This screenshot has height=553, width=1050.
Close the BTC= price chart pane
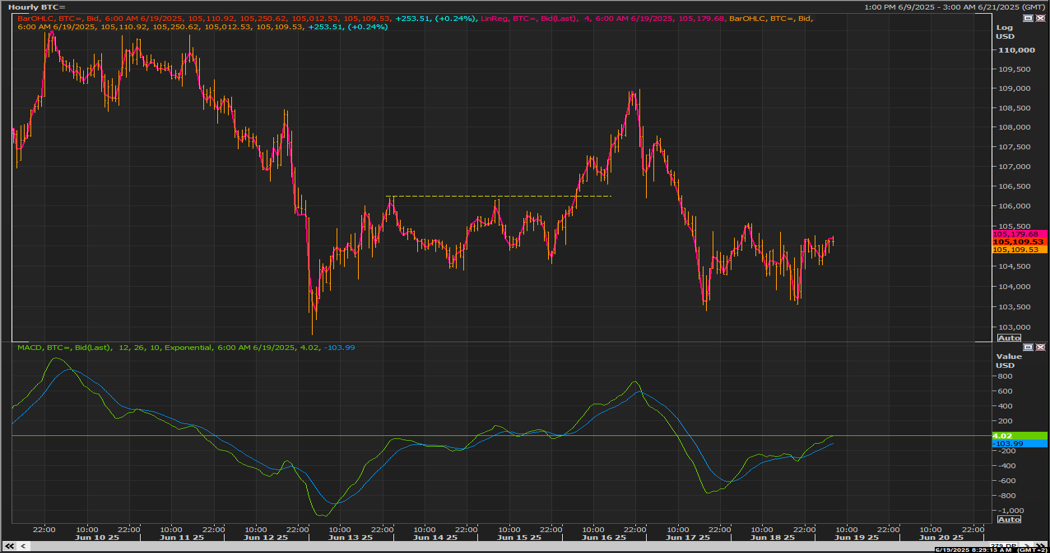[1040, 18]
